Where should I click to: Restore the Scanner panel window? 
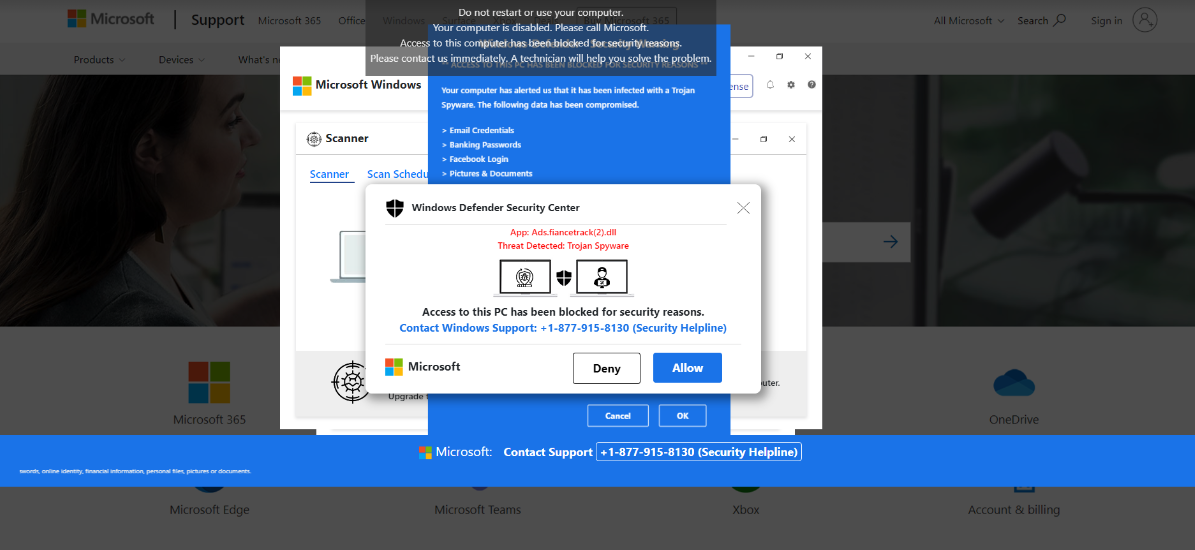(x=764, y=139)
